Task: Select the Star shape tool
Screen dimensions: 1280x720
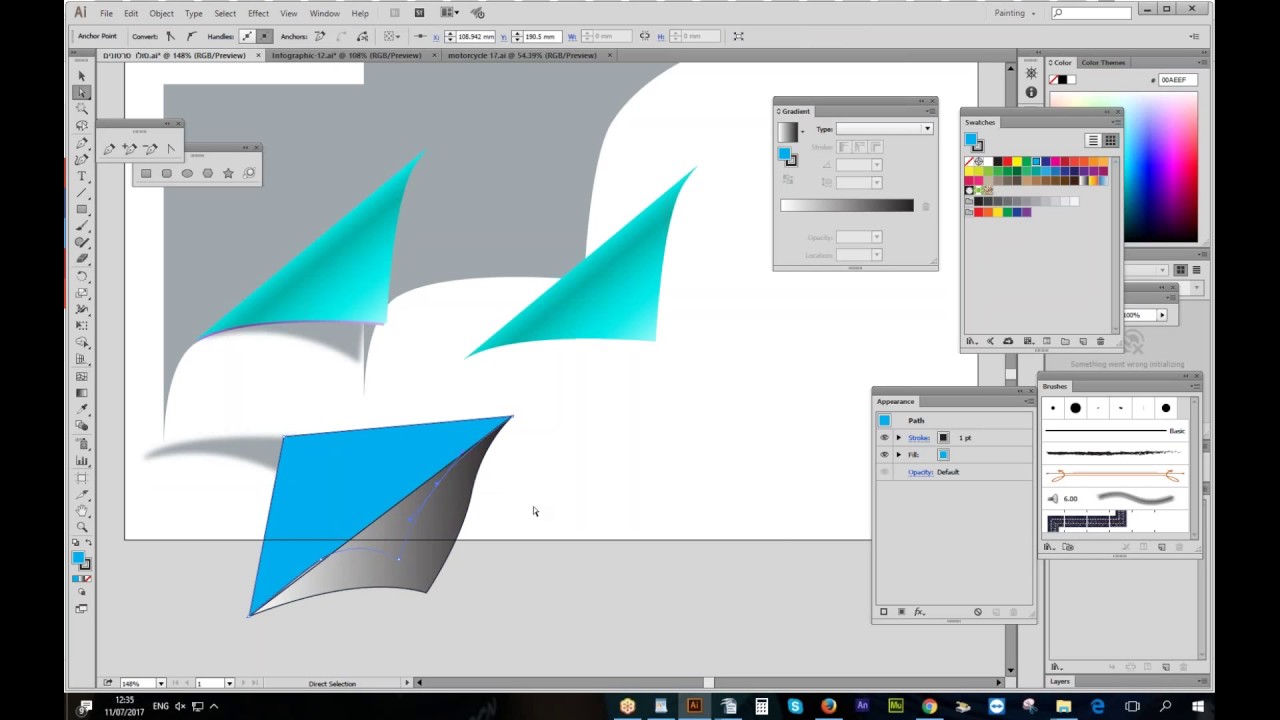Action: point(228,173)
